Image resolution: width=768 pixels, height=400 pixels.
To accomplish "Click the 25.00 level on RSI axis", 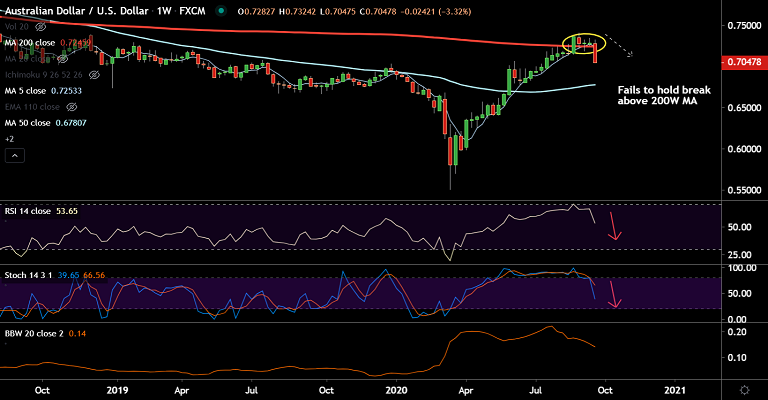I will click(x=740, y=255).
